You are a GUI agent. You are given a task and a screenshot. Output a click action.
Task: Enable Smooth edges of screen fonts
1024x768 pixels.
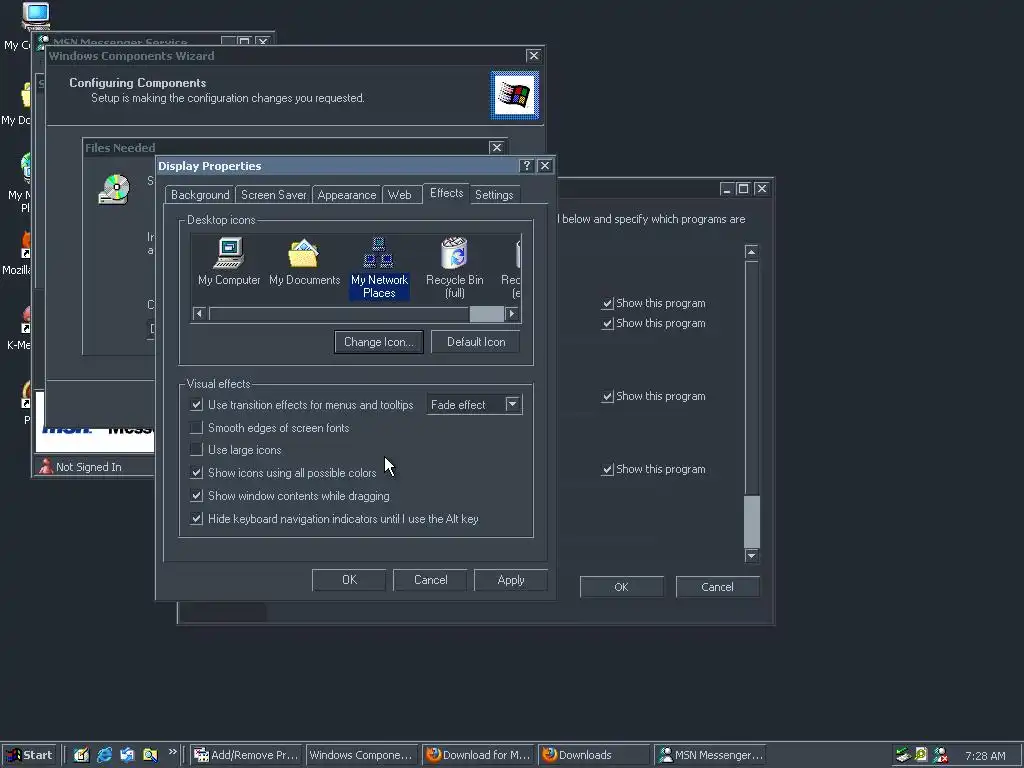[196, 428]
